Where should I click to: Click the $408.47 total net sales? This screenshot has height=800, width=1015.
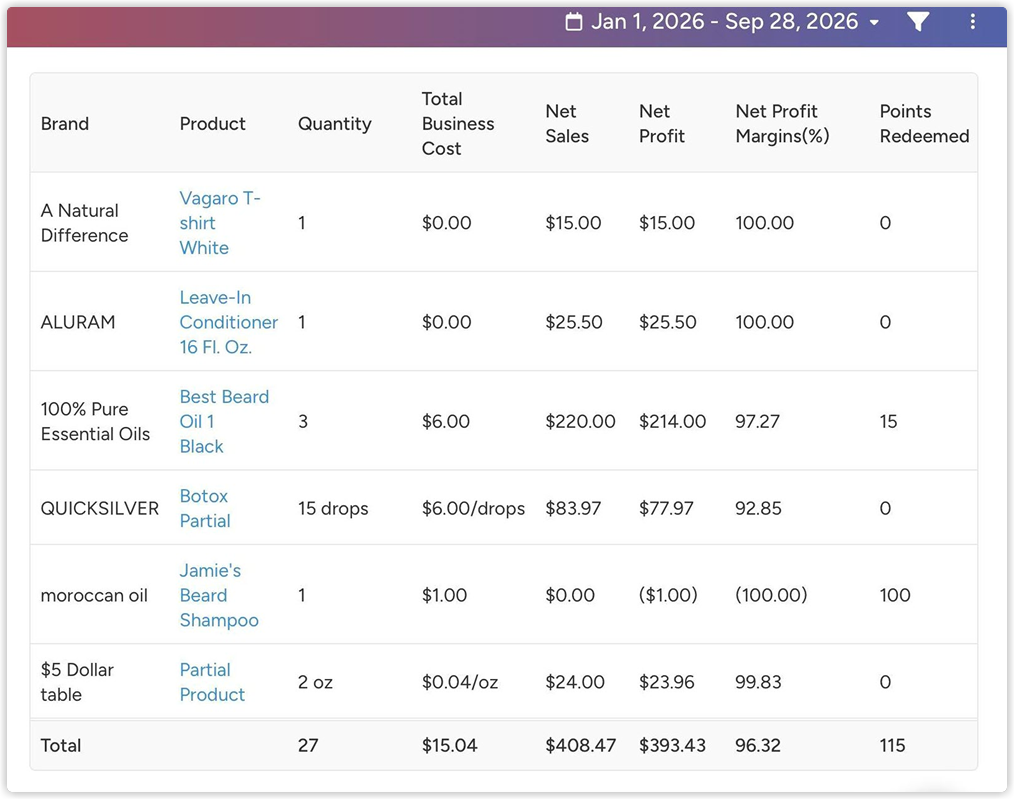click(581, 746)
